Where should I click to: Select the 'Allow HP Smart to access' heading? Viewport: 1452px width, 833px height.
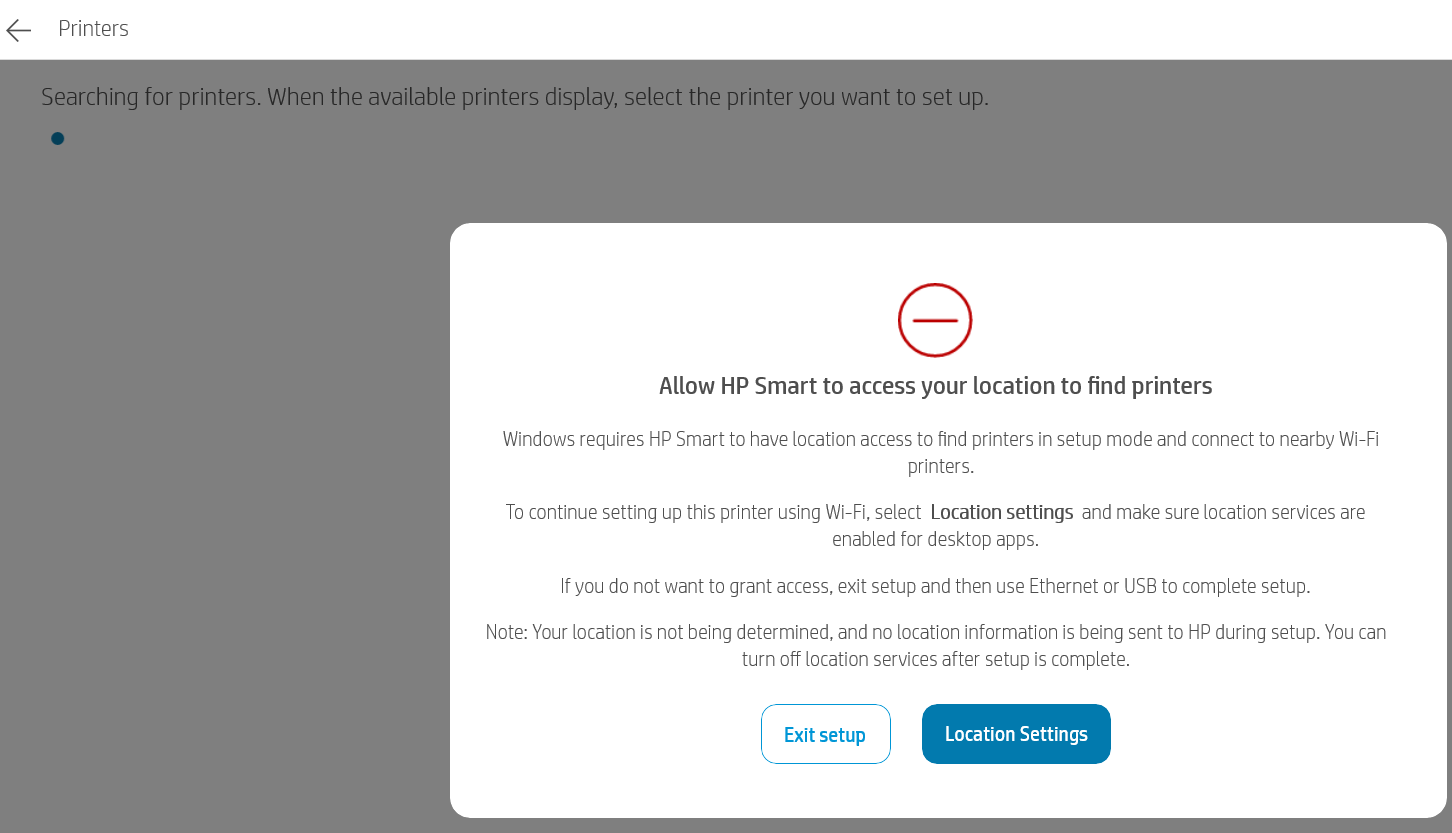click(935, 386)
